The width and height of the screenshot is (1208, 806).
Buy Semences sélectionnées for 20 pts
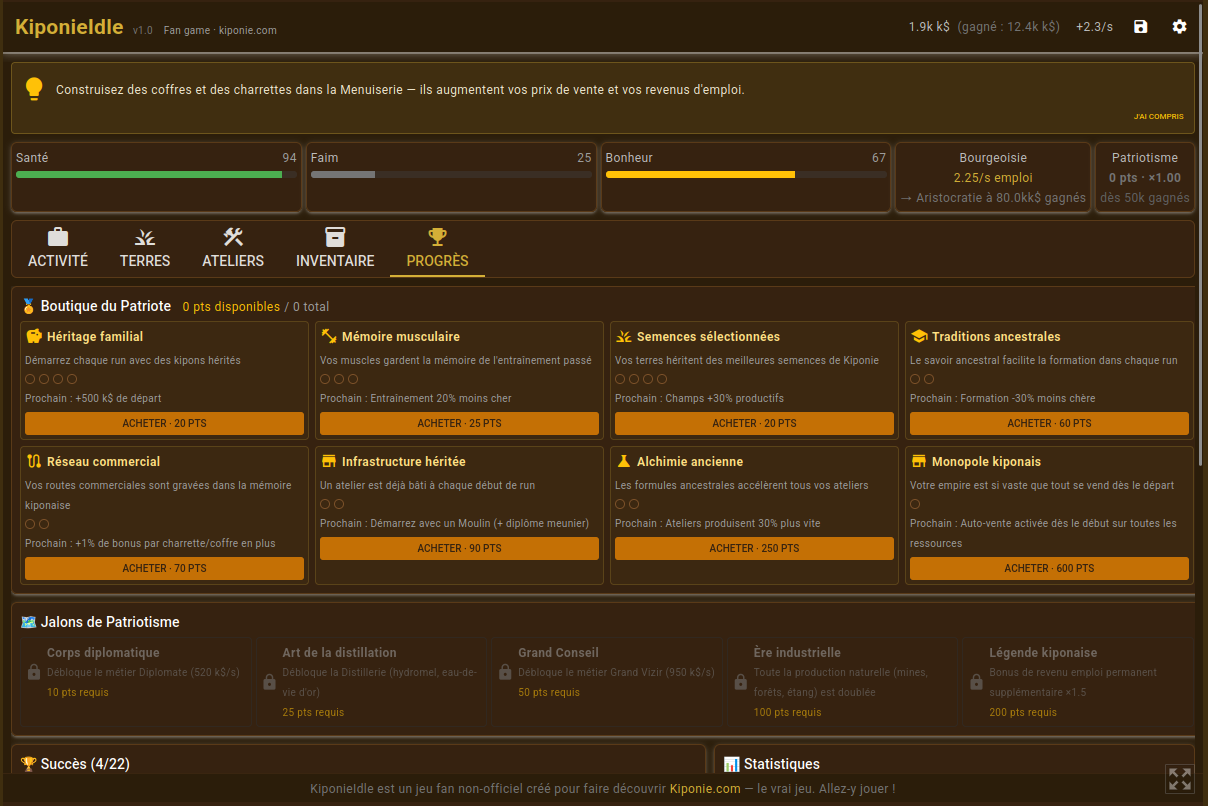754,423
